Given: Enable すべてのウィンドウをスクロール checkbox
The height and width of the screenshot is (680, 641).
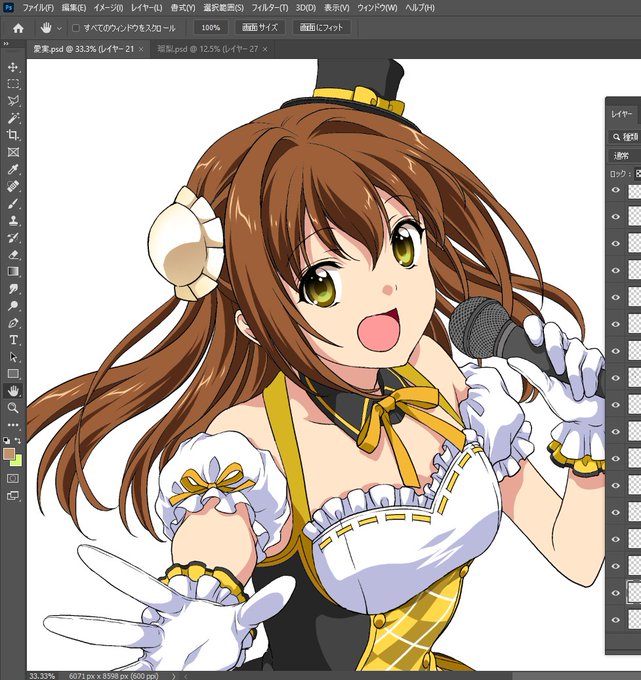Looking at the screenshot, I should [x=76, y=28].
